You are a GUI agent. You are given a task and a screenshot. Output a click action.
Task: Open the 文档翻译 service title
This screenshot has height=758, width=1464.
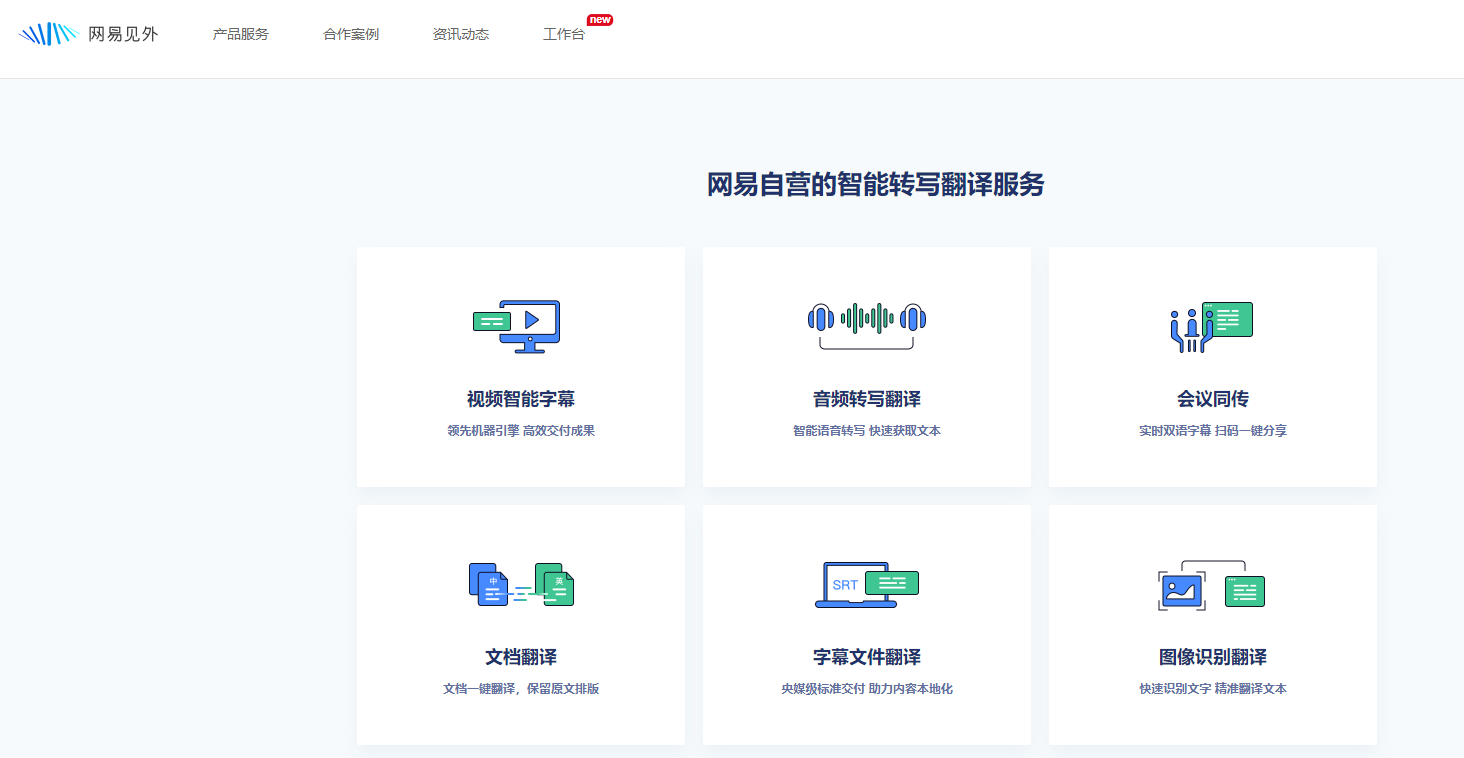[521, 657]
